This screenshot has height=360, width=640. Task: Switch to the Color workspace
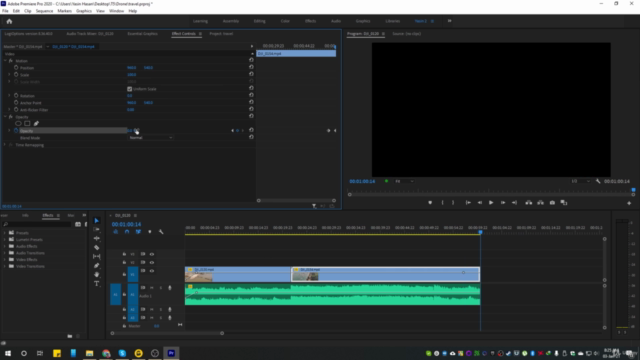(x=285, y=21)
